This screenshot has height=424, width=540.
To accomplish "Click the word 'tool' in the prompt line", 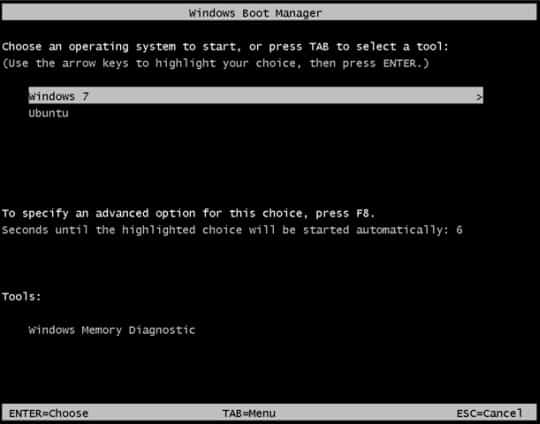I will pos(430,46).
